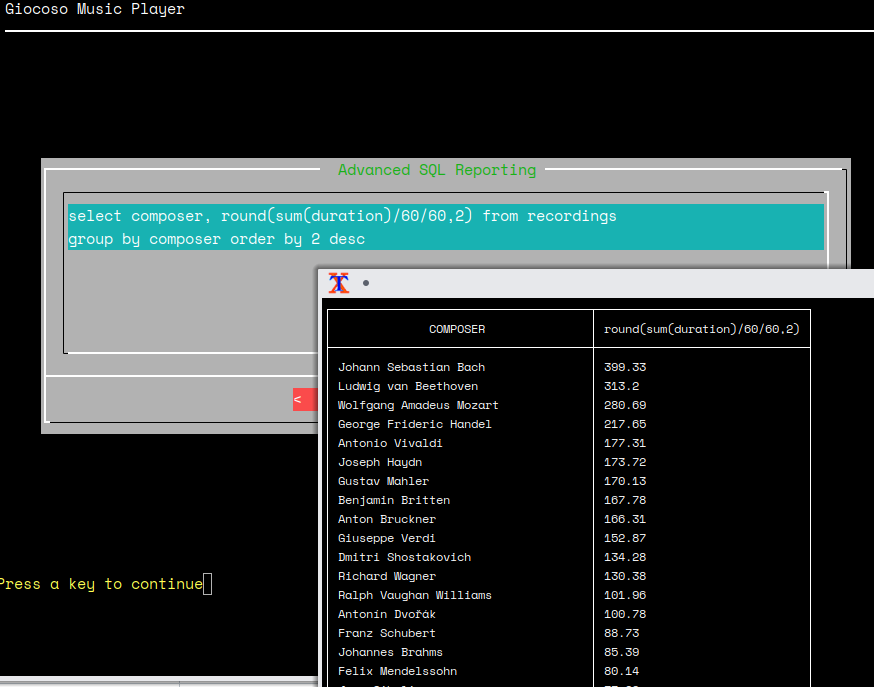The image size is (874, 687).
Task: Click the Advanced SQL Reporting dialog title
Action: tap(436, 170)
